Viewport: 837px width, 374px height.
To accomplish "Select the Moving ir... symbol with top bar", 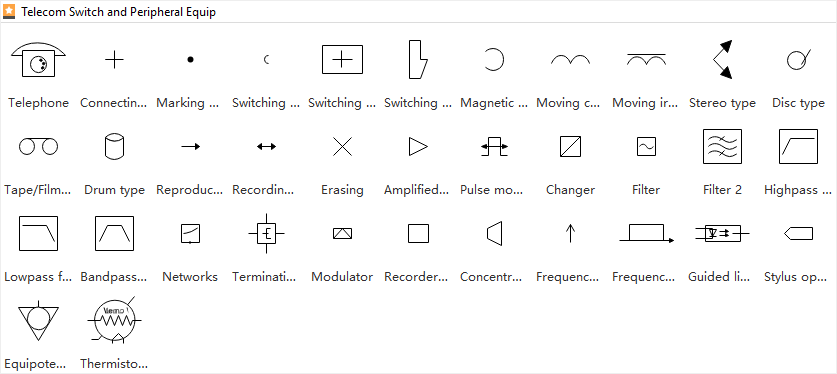I will pos(646,59).
